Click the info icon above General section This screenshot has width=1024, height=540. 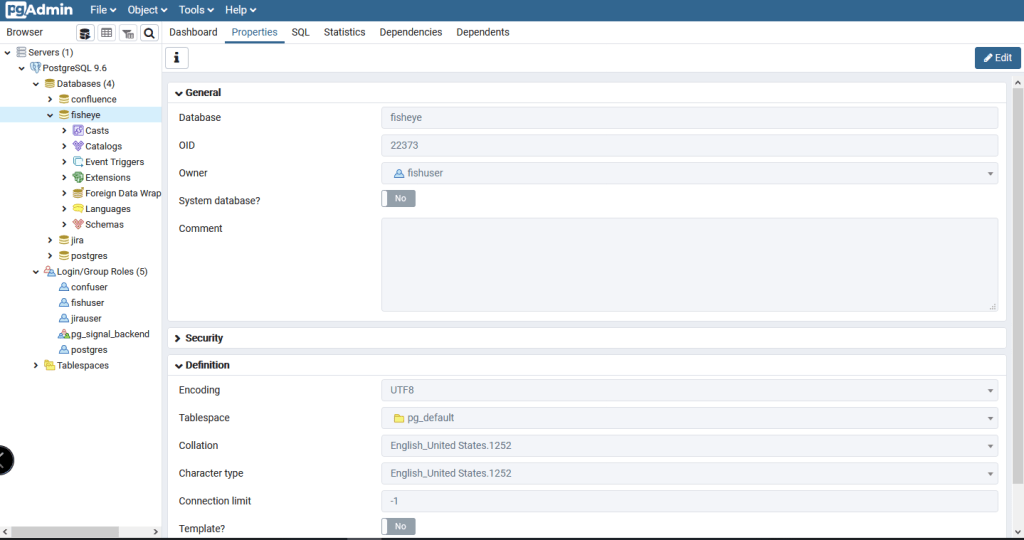coord(176,58)
